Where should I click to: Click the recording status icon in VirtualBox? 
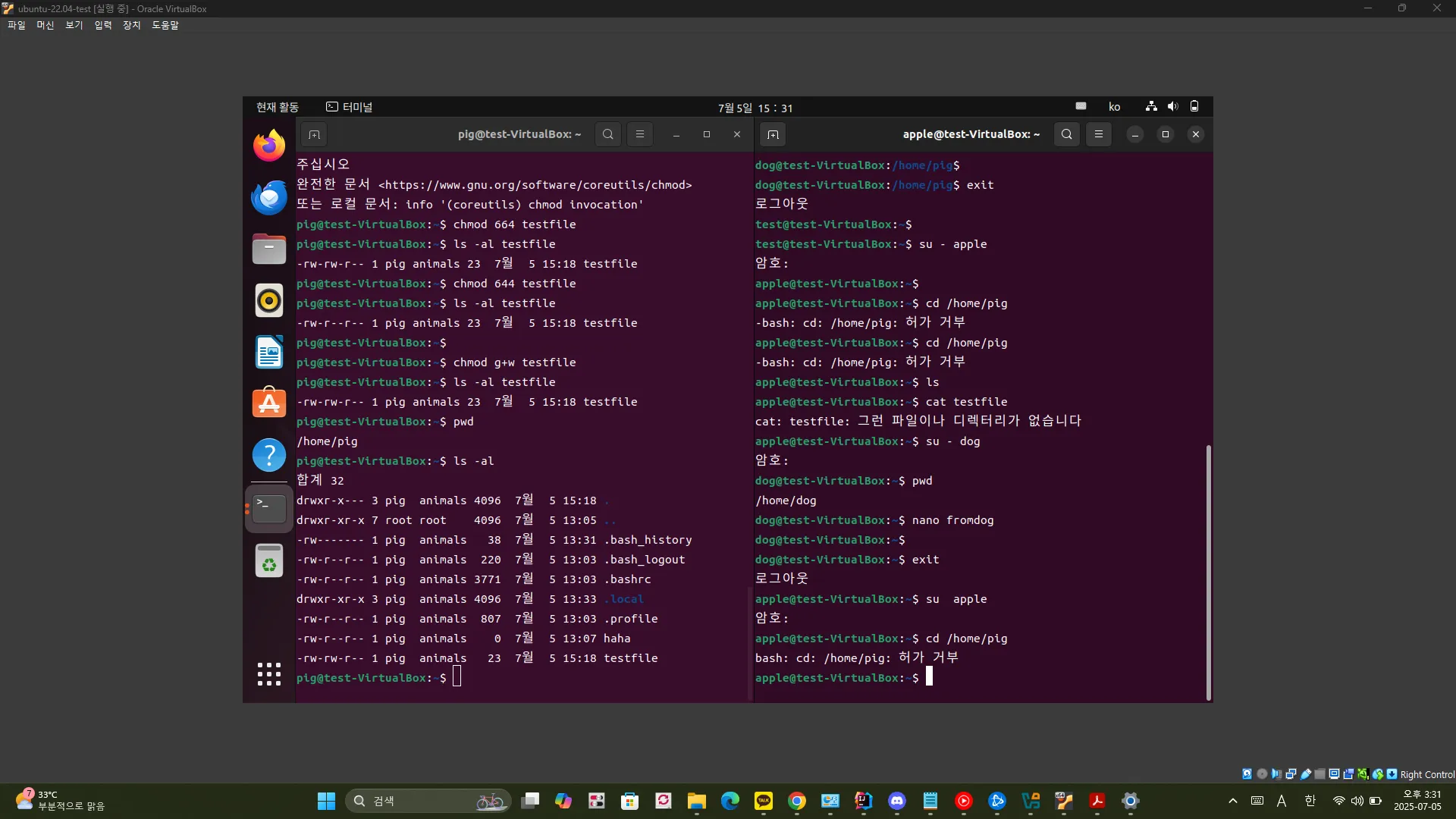pos(1348,774)
